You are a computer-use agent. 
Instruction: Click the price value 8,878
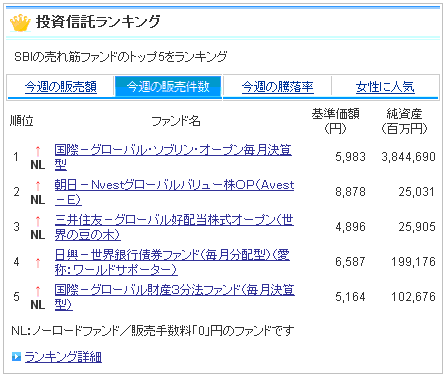tap(350, 192)
